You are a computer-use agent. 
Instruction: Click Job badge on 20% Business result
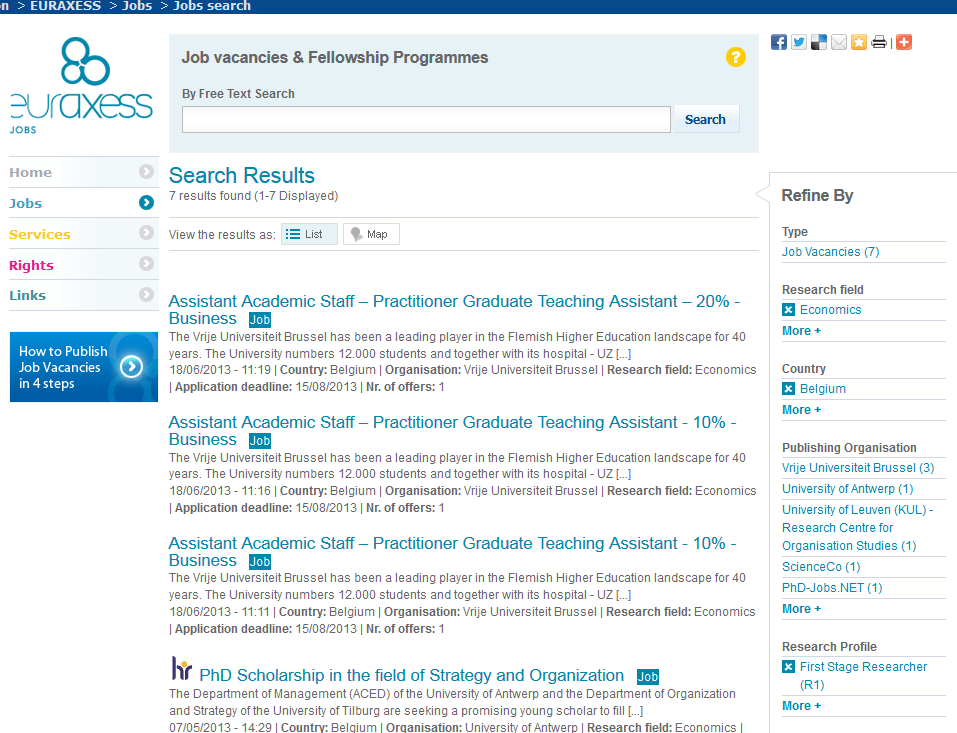coord(259,319)
